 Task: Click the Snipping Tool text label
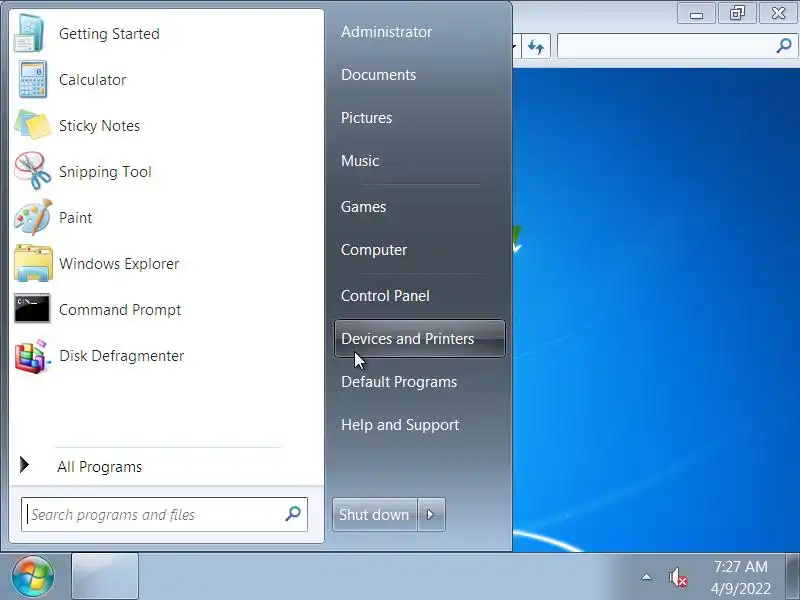pyautogui.click(x=105, y=172)
